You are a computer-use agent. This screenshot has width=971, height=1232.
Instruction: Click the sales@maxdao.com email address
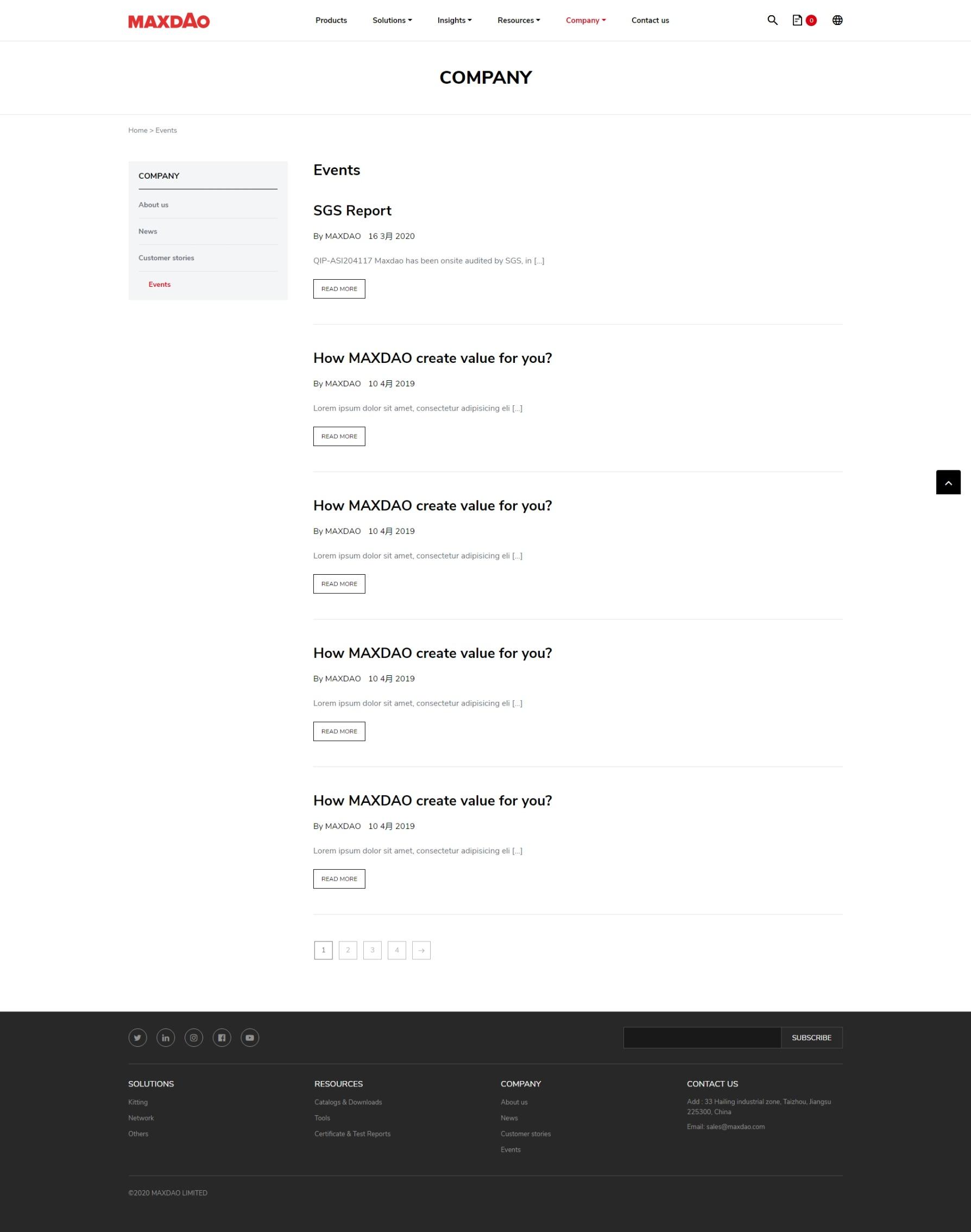pyautogui.click(x=736, y=1126)
